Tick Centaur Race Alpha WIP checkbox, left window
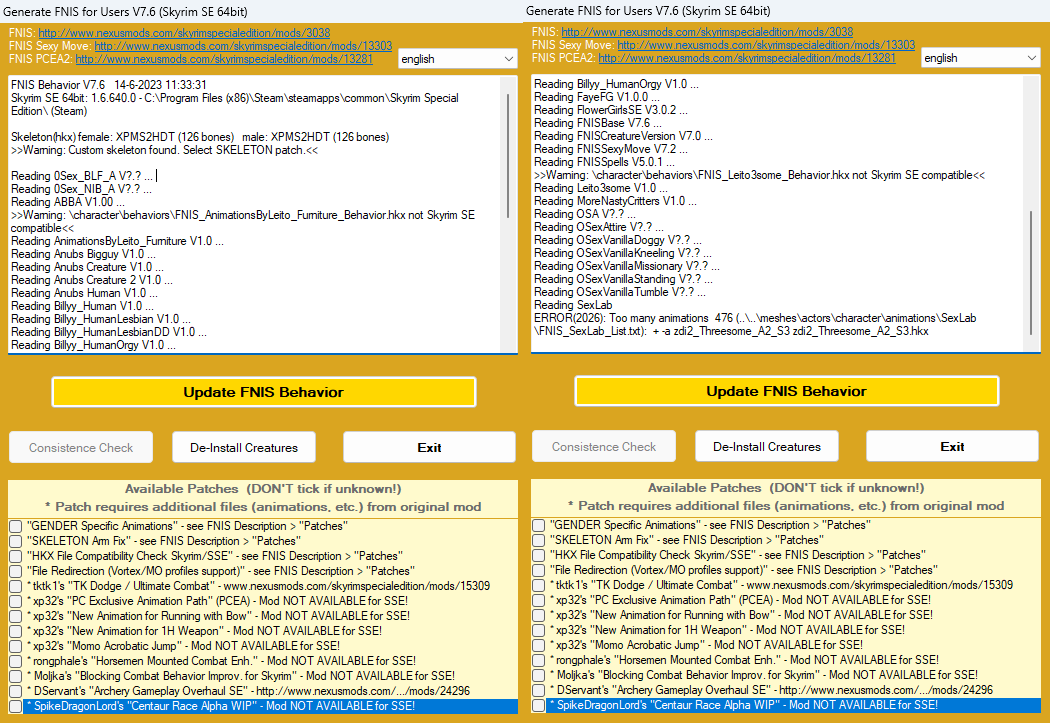This screenshot has height=723, width=1050. pyautogui.click(x=16, y=706)
